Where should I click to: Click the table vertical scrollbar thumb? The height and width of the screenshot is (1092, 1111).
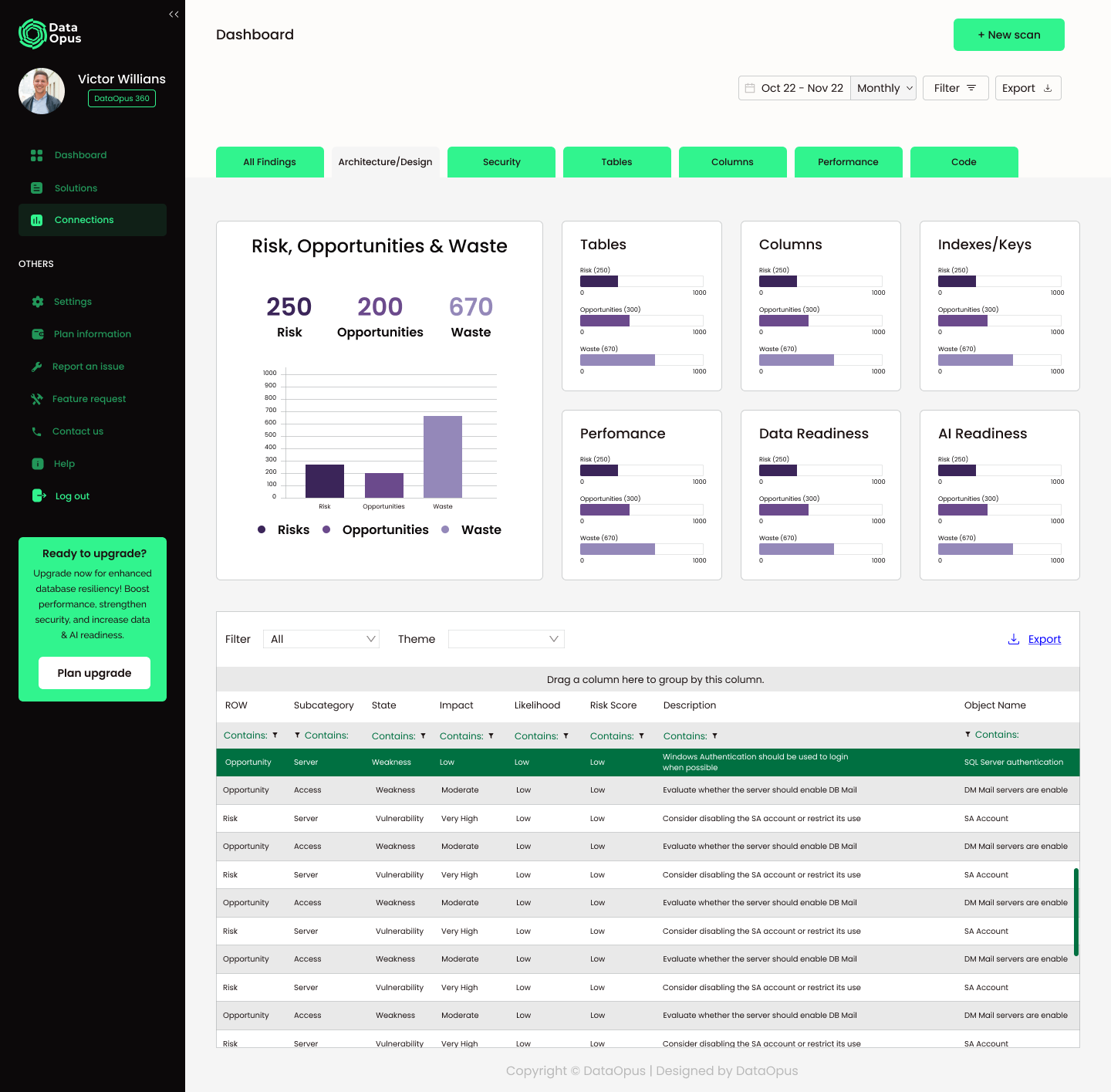pyautogui.click(x=1076, y=912)
